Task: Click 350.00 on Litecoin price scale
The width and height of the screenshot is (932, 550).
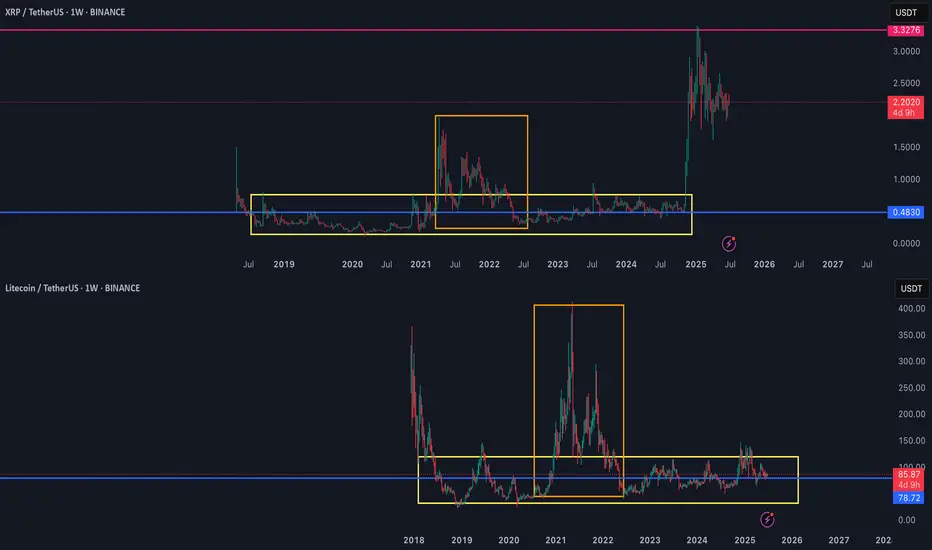Action: tap(911, 335)
